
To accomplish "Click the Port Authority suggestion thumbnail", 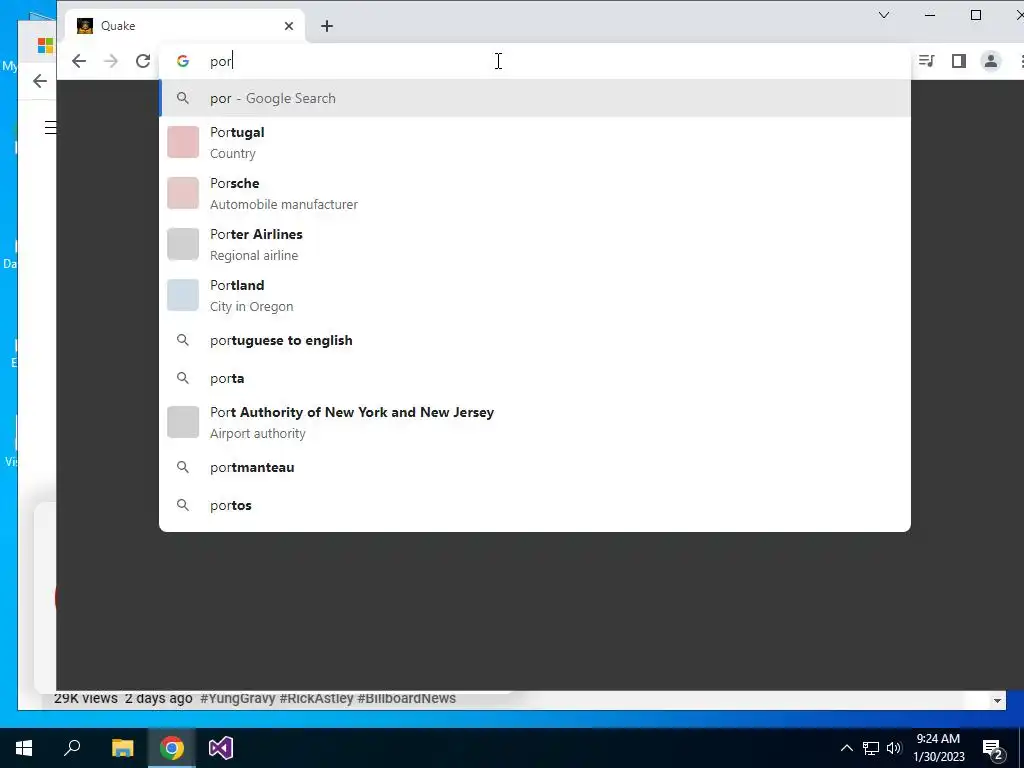I will point(183,423).
